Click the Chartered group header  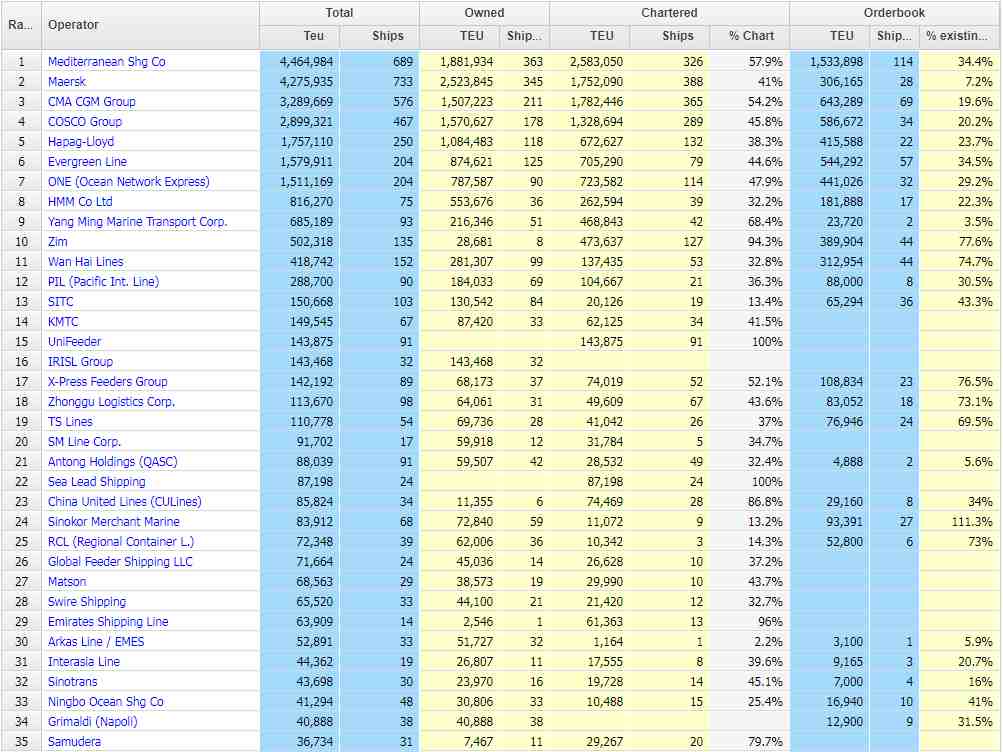(x=669, y=13)
